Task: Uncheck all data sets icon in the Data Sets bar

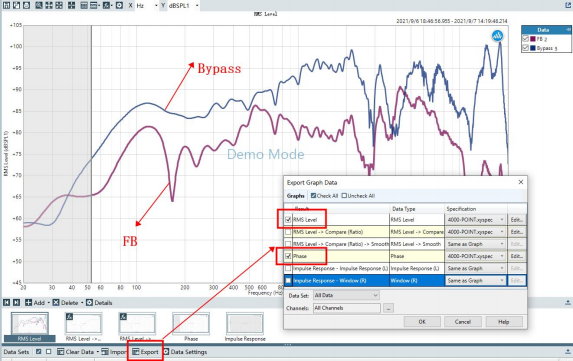Action: pyautogui.click(x=49, y=352)
